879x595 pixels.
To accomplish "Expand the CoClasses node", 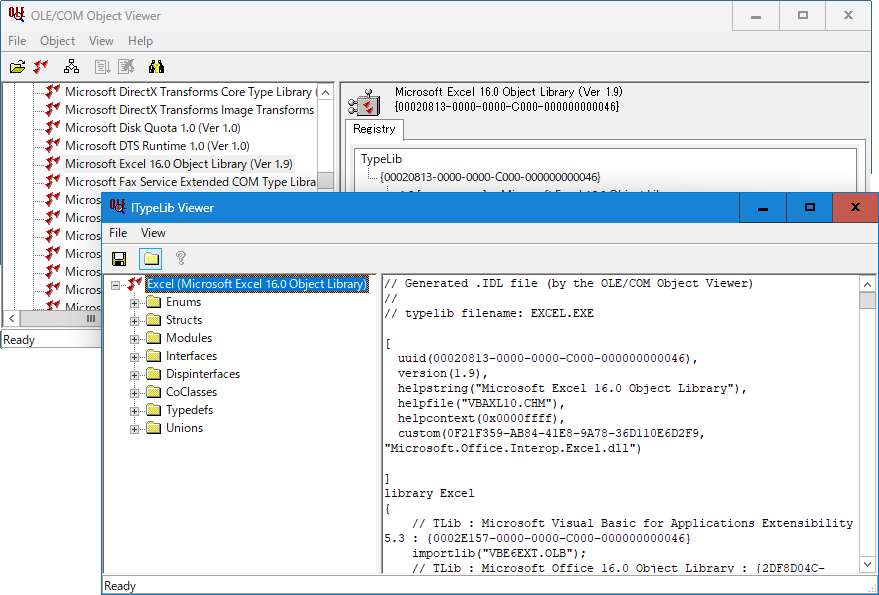I will pyautogui.click(x=134, y=391).
